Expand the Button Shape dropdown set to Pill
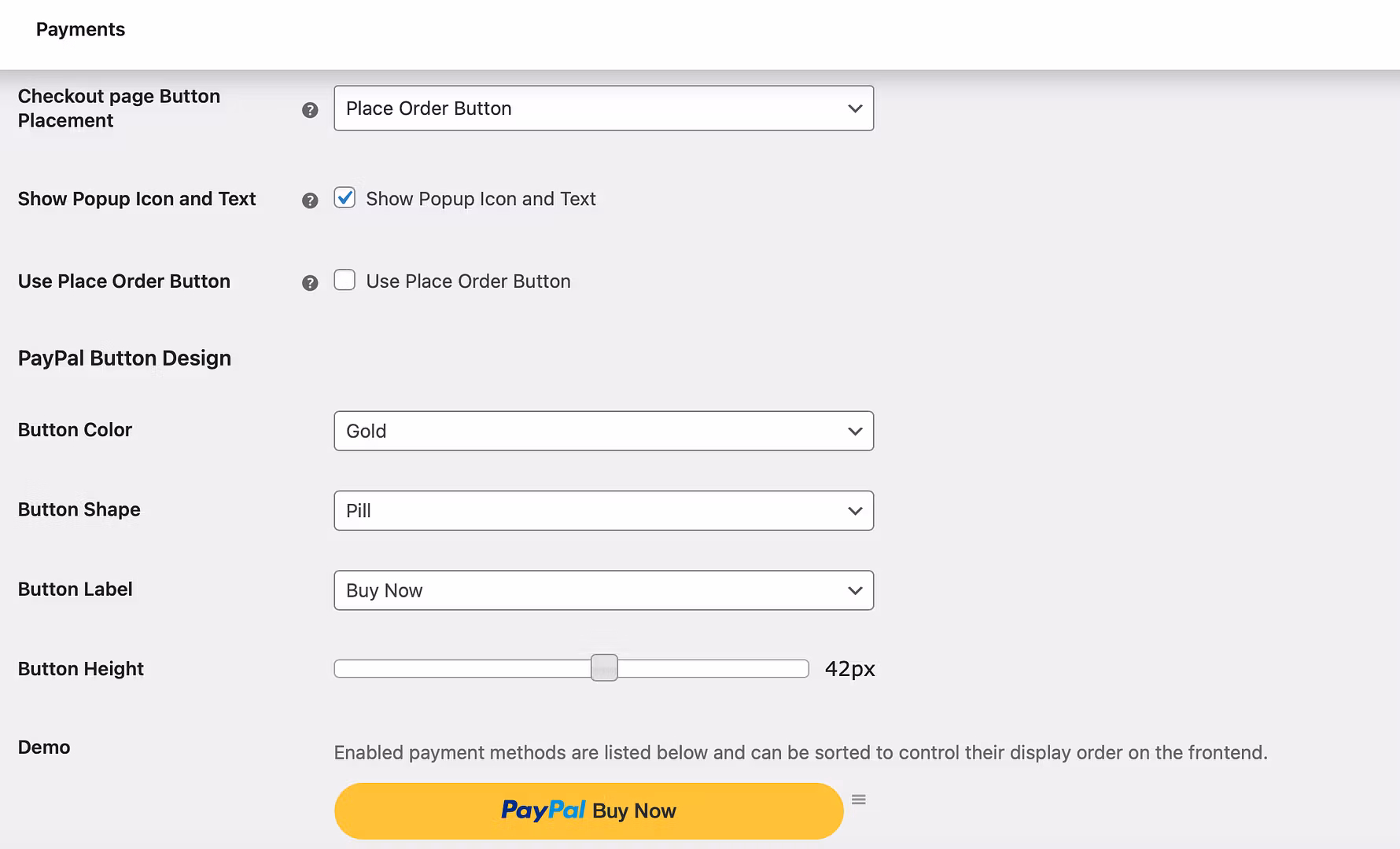The width and height of the screenshot is (1400, 849). (x=603, y=510)
